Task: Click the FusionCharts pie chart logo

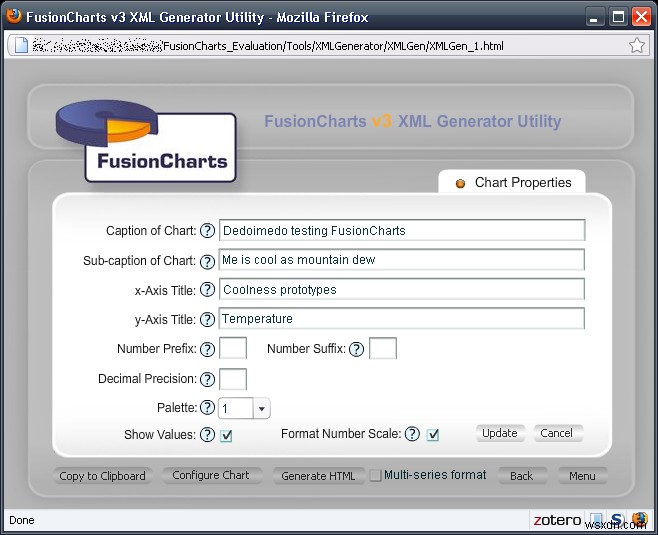Action: [146, 141]
